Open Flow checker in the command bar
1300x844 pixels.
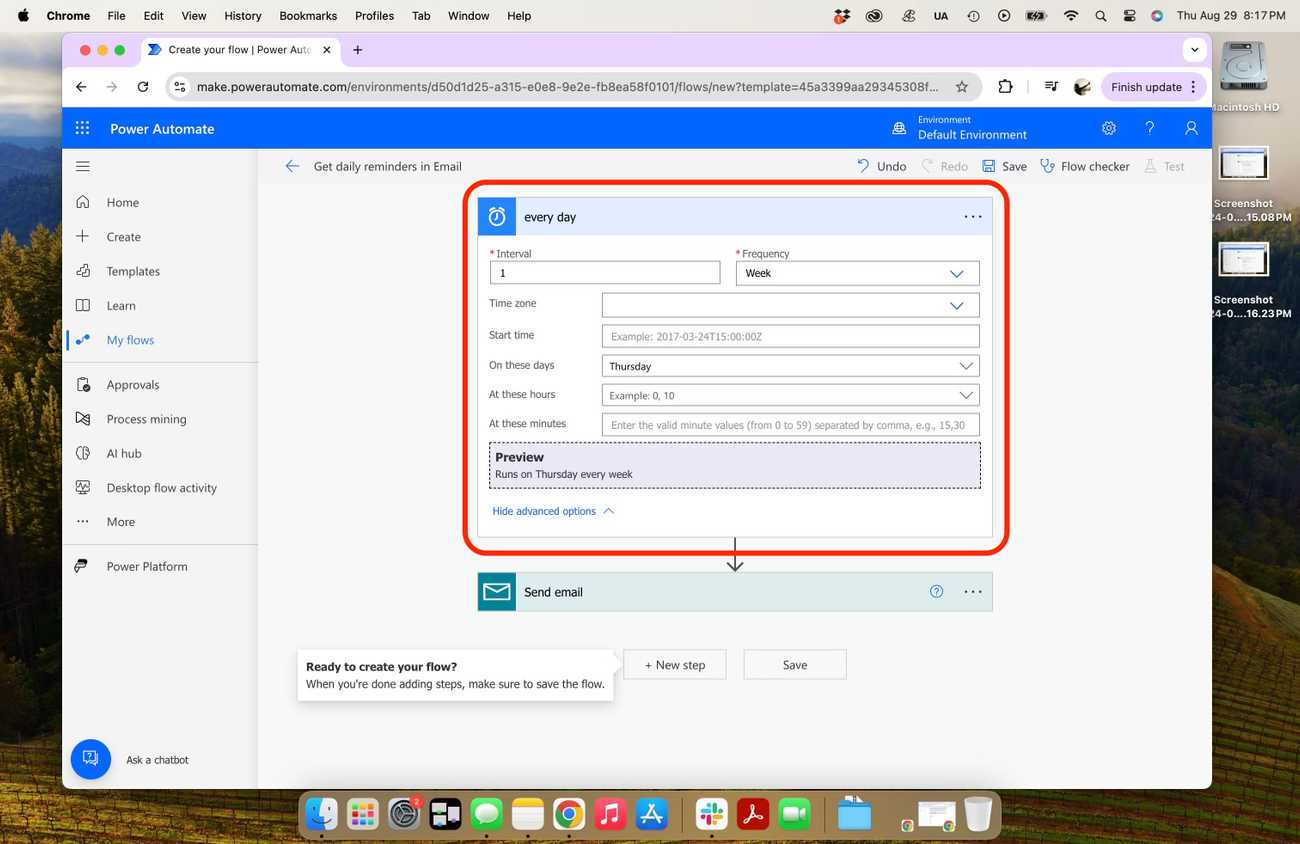pos(1085,166)
